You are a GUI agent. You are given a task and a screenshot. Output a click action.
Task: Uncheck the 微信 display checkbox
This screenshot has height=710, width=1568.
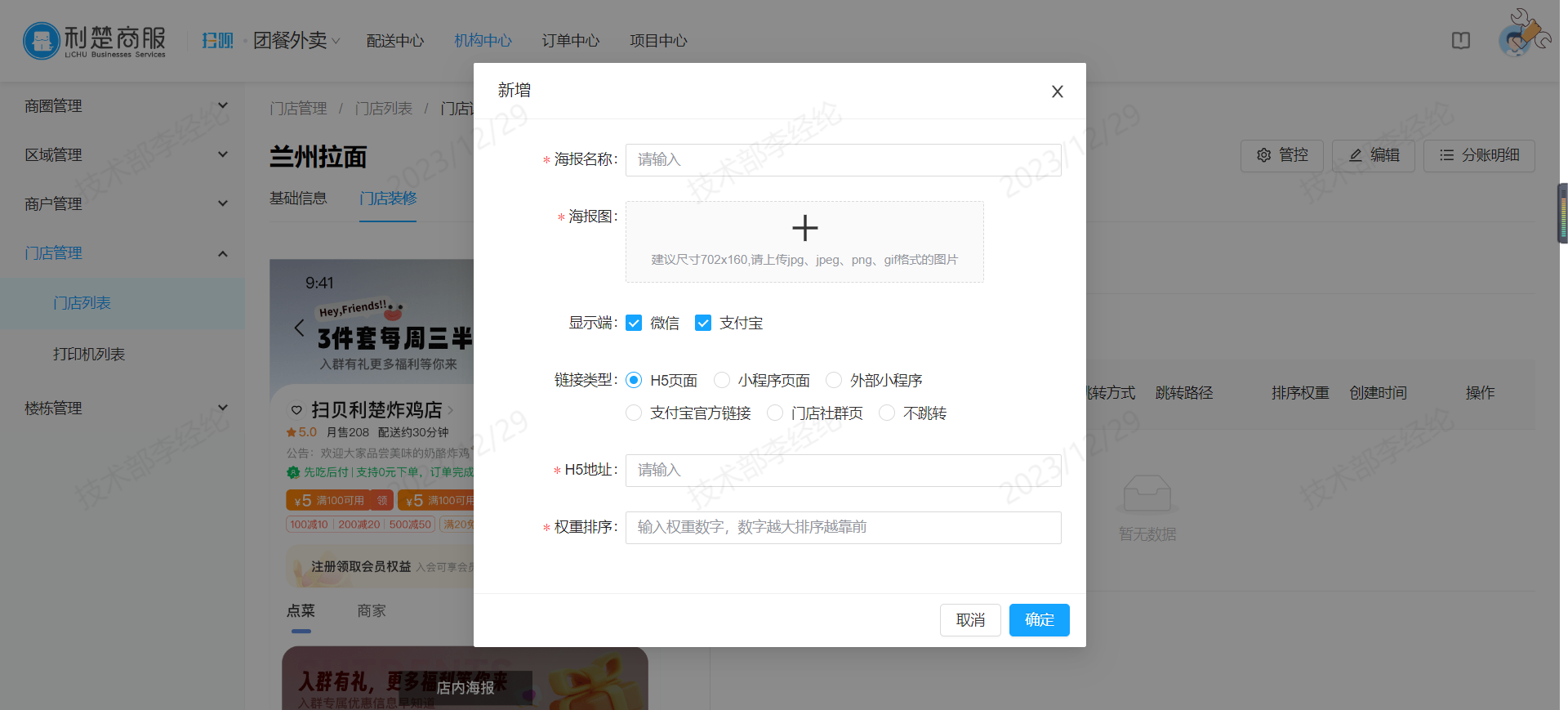(634, 324)
